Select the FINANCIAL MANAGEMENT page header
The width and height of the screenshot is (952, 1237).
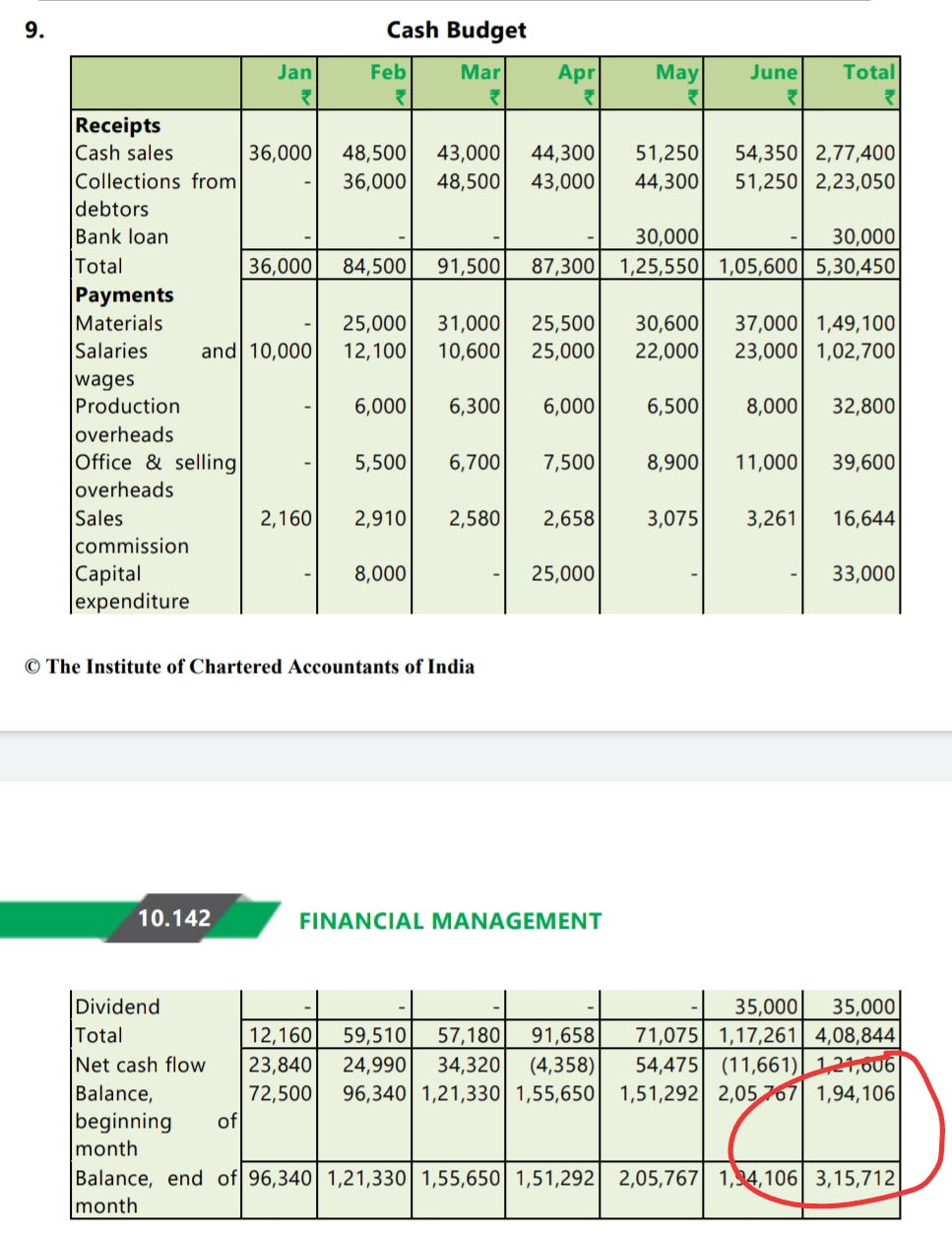[x=450, y=921]
